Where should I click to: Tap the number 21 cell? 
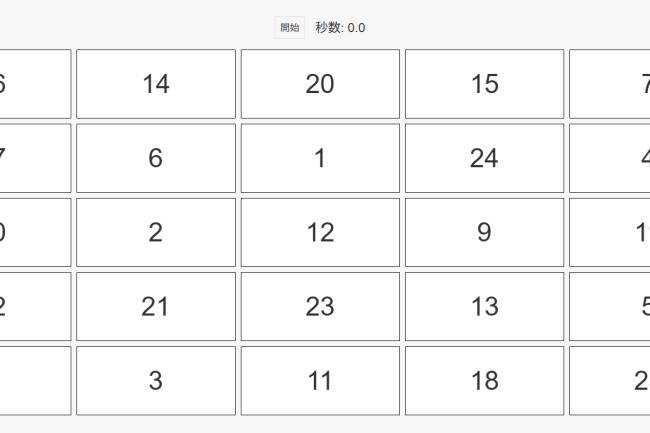156,306
